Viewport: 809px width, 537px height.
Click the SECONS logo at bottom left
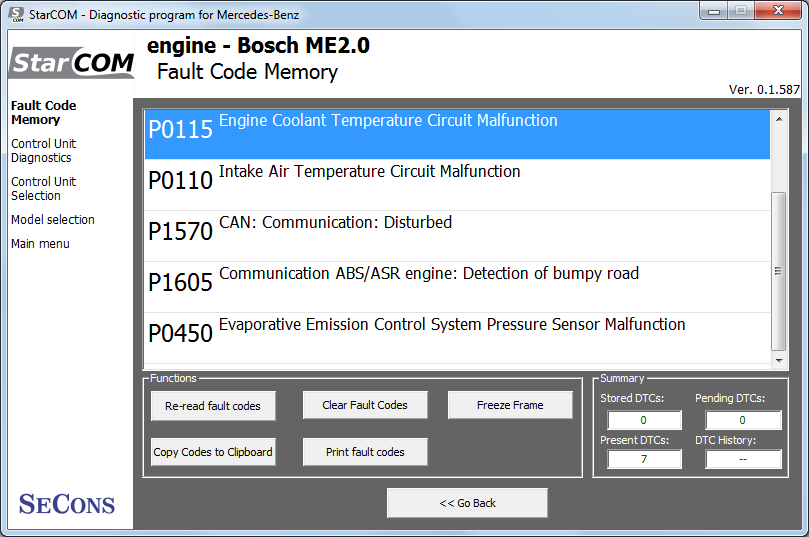tap(67, 504)
